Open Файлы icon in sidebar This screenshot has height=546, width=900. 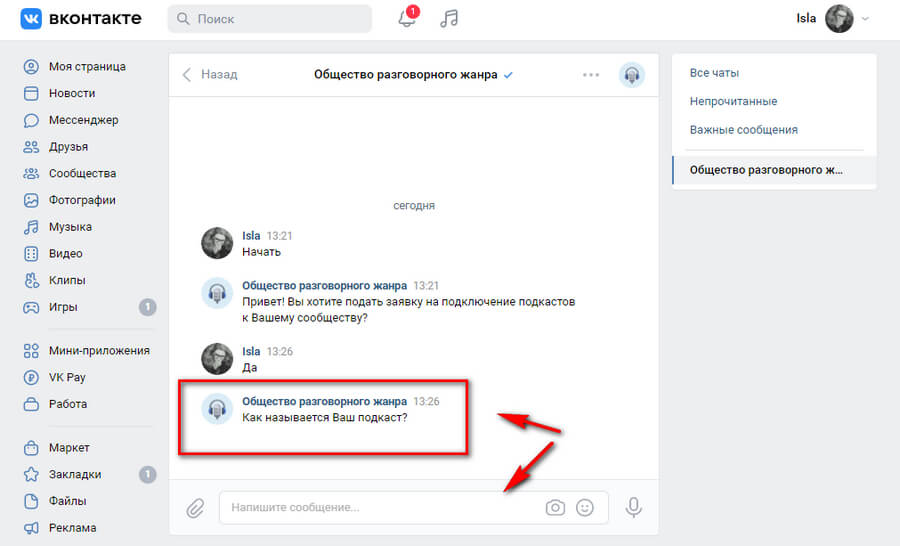point(31,501)
